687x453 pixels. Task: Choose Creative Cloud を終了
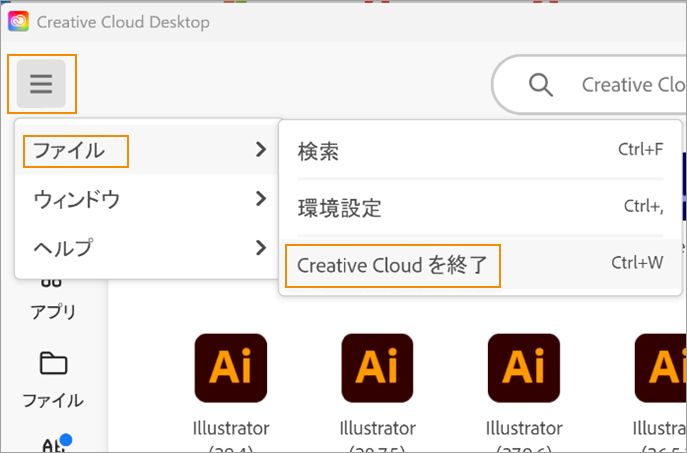(480, 265)
